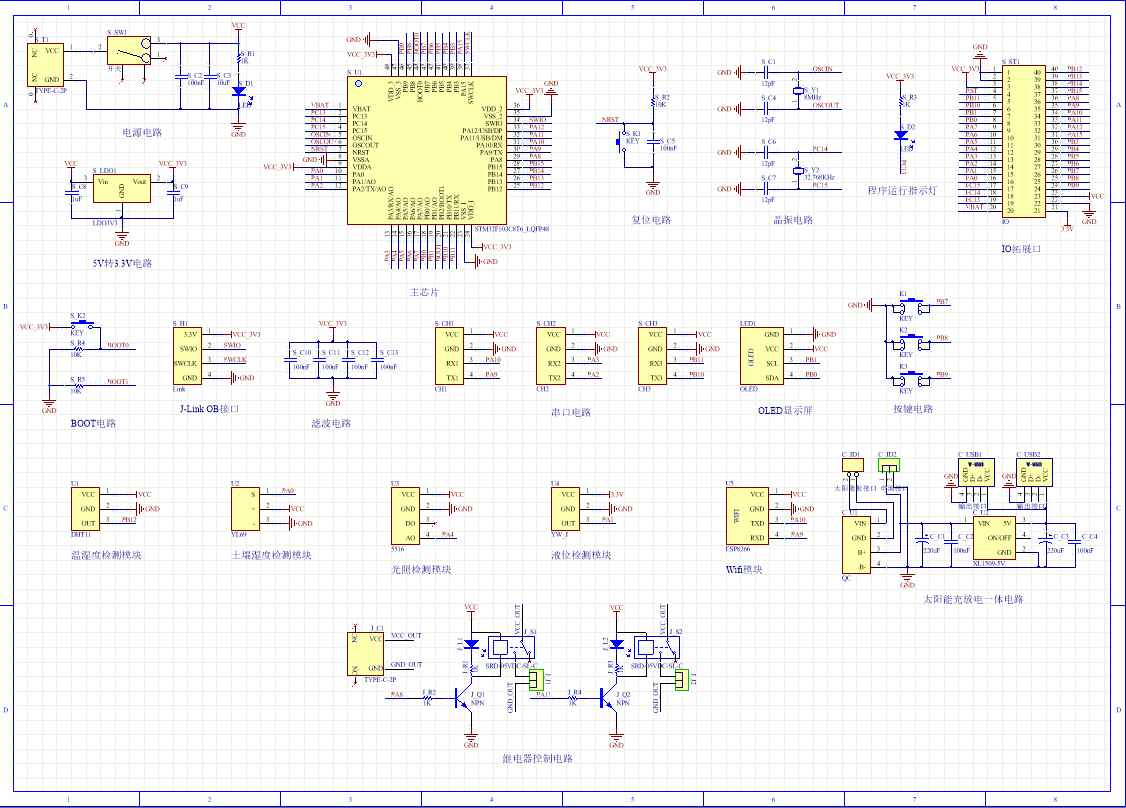Select the 5516 light sensor block
This screenshot has width=1126, height=808.
pyautogui.click(x=405, y=516)
